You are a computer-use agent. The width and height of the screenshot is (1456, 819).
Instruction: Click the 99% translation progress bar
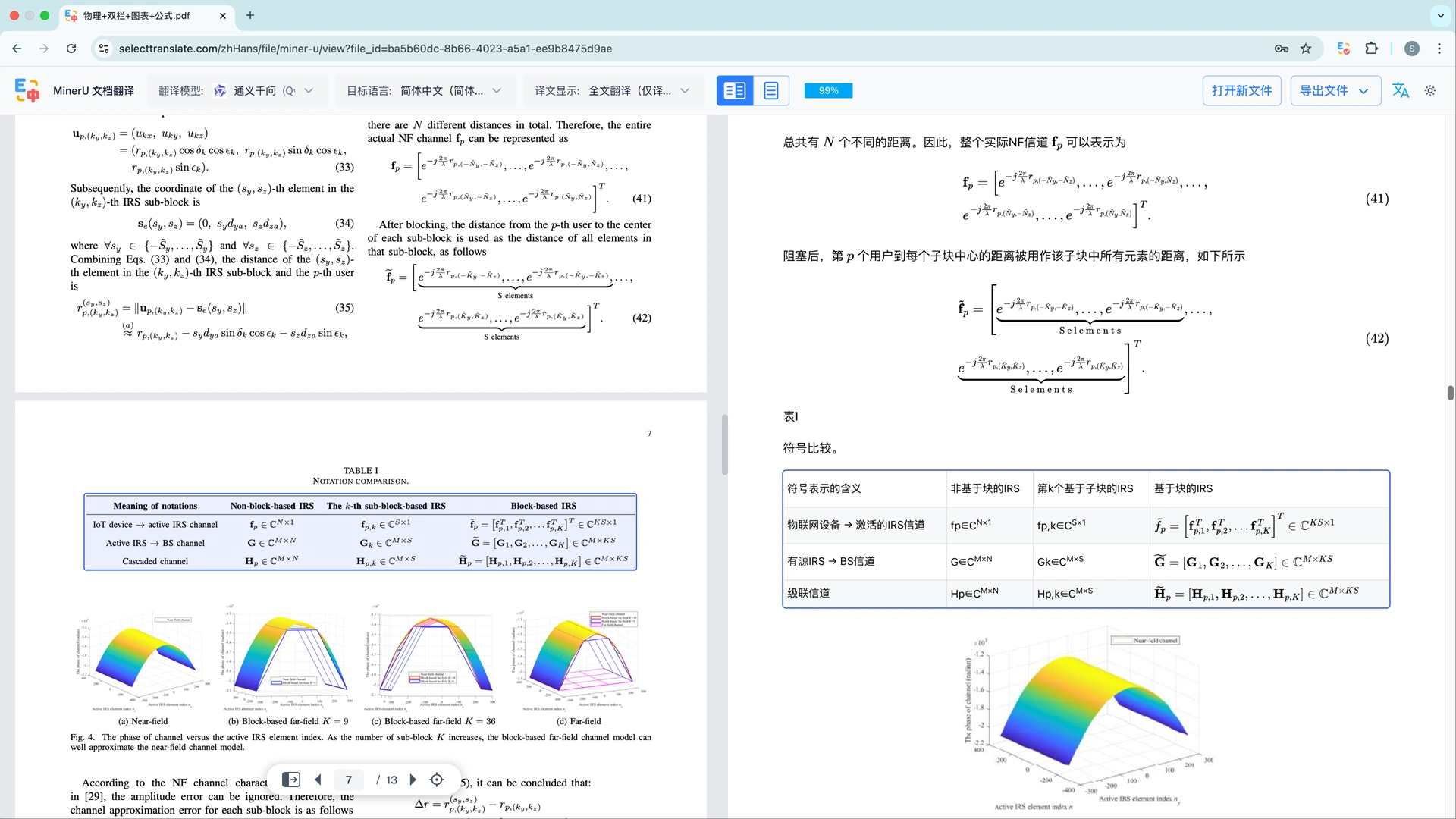tap(828, 91)
